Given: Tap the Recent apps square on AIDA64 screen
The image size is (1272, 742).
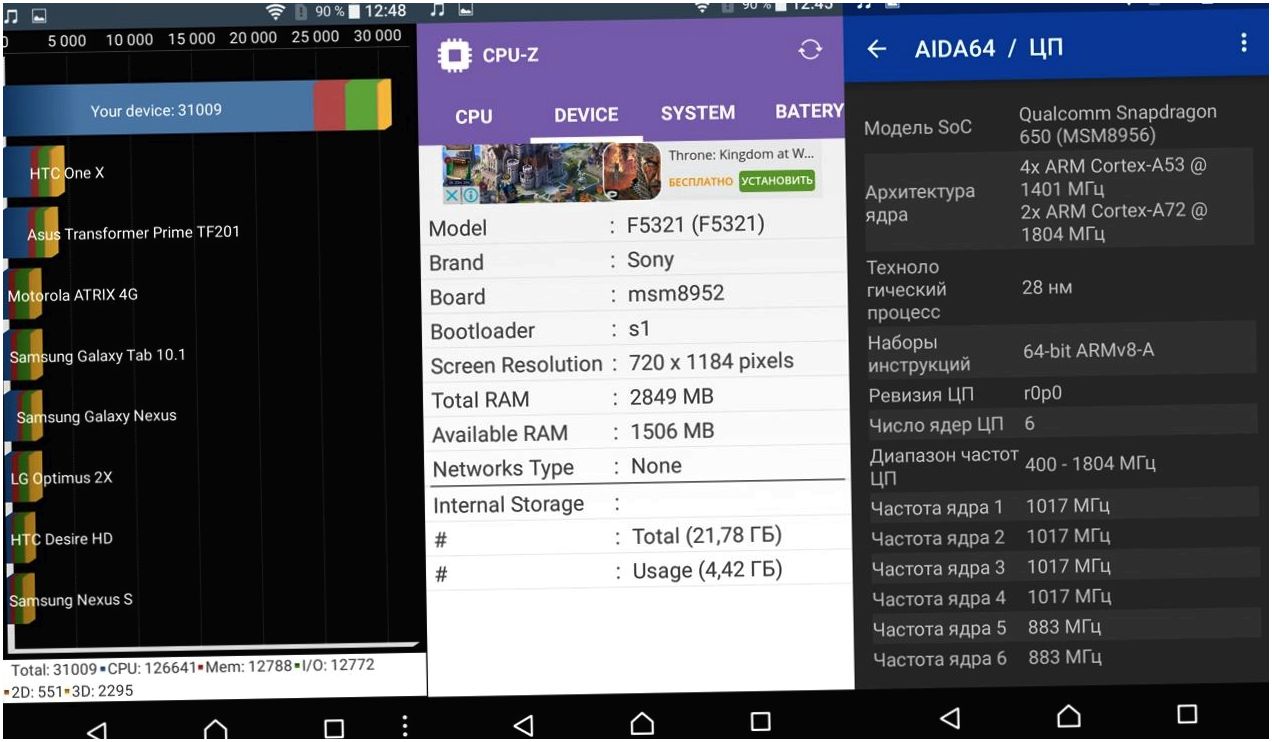Looking at the screenshot, I should (x=1187, y=714).
